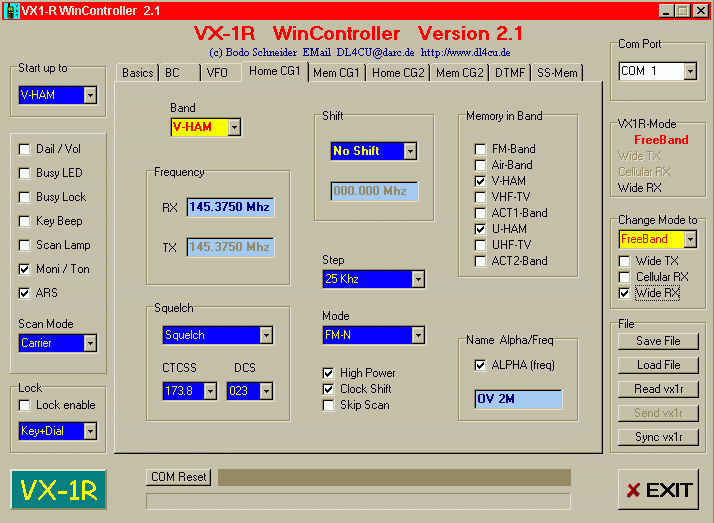
Task: Click the Load File button
Action: (658, 365)
